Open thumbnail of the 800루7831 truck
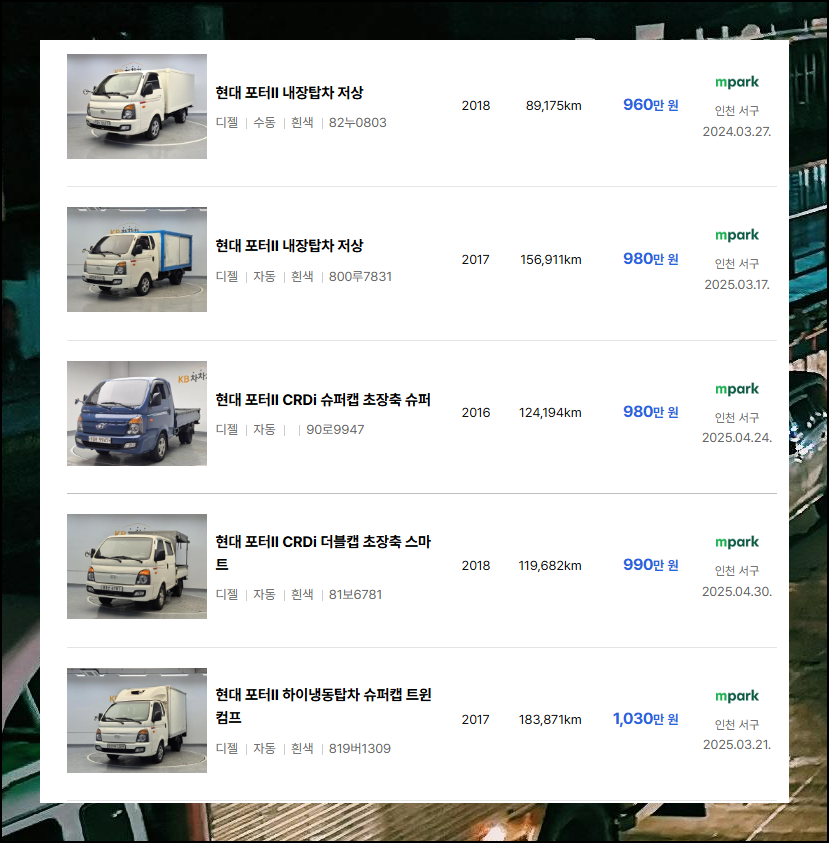The width and height of the screenshot is (829, 843). coord(137,260)
